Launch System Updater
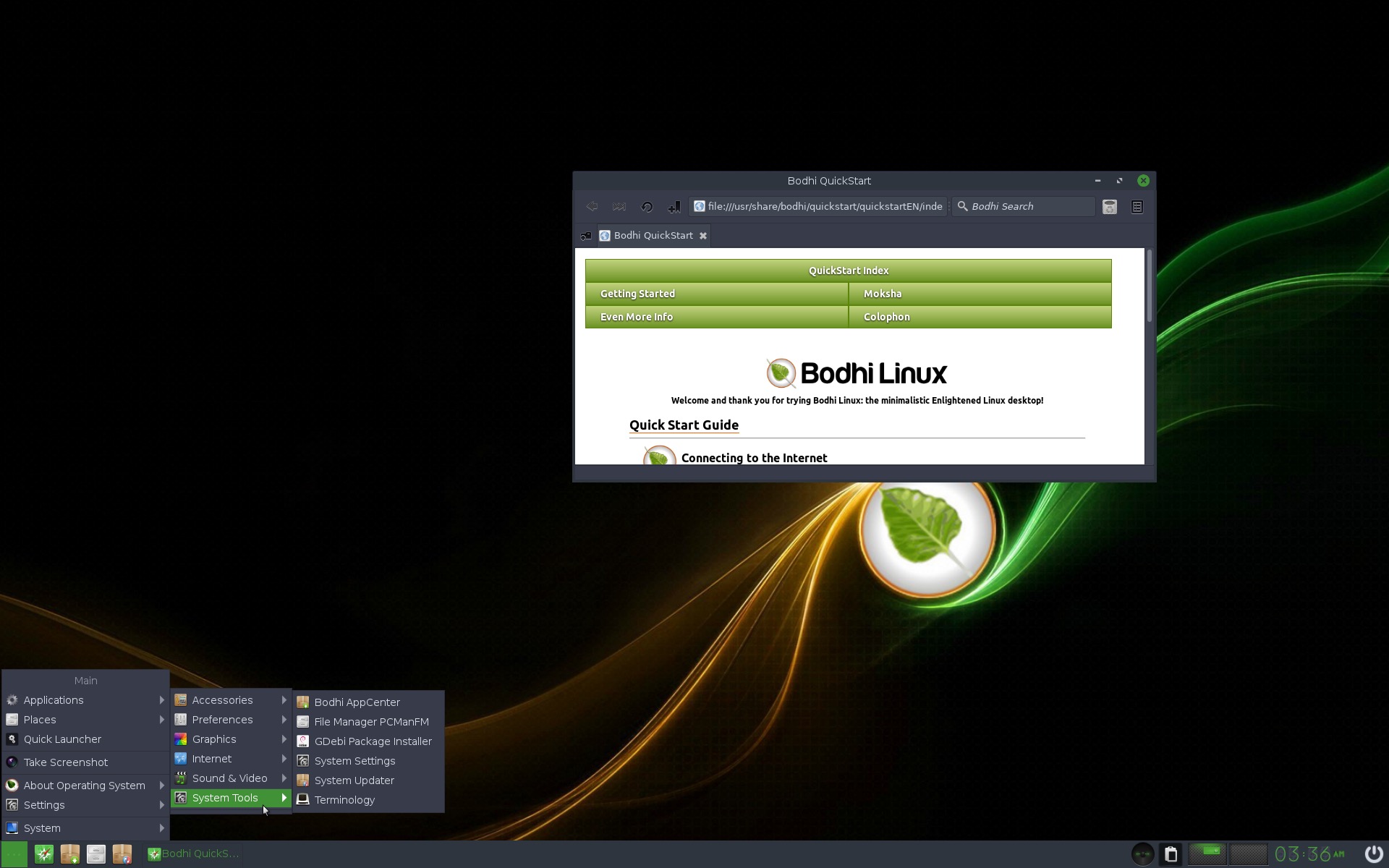Image resolution: width=1389 pixels, height=868 pixels. click(x=368, y=780)
